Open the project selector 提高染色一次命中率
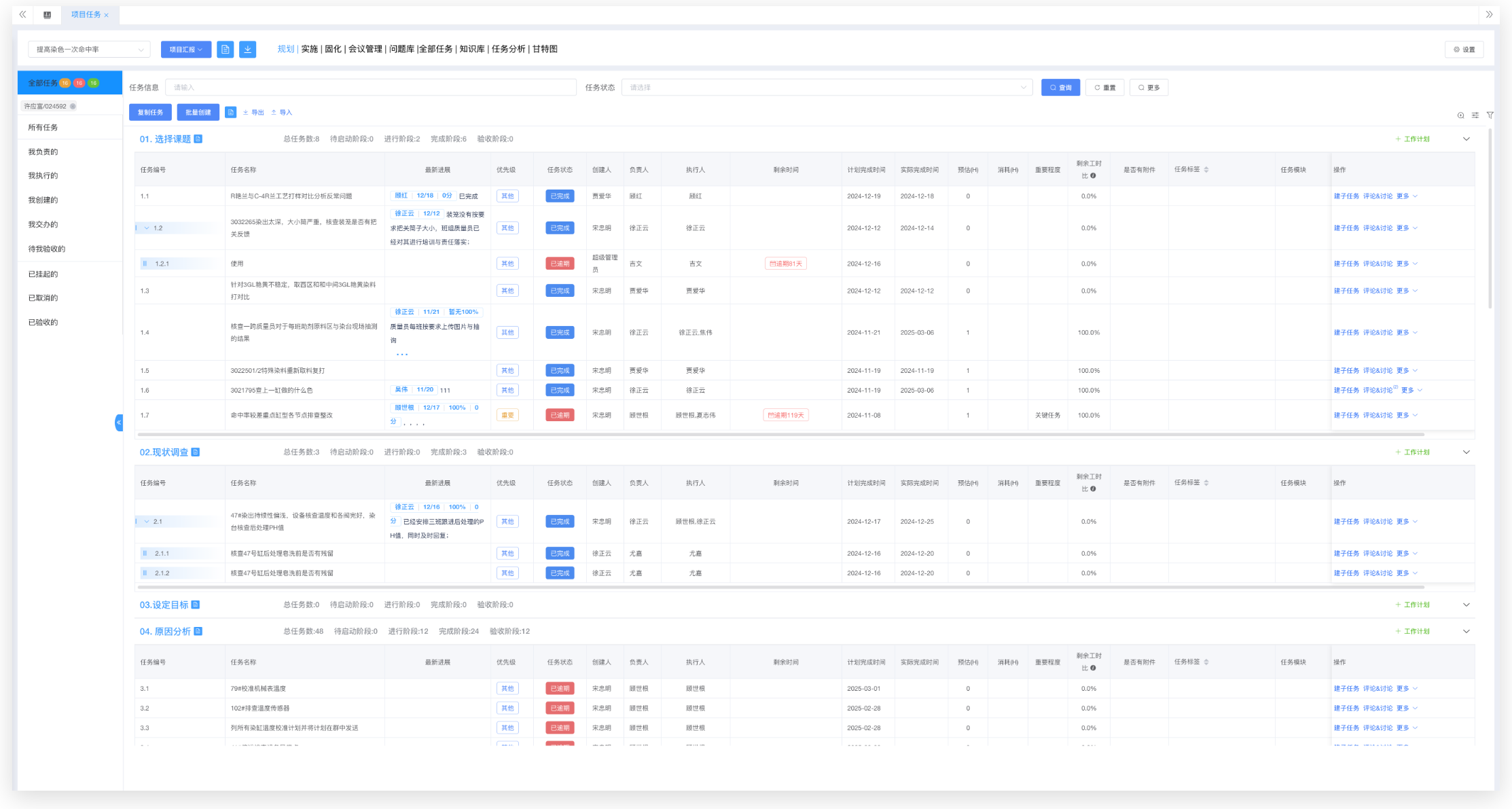Screen dimensions: 1512x809 click(89, 49)
